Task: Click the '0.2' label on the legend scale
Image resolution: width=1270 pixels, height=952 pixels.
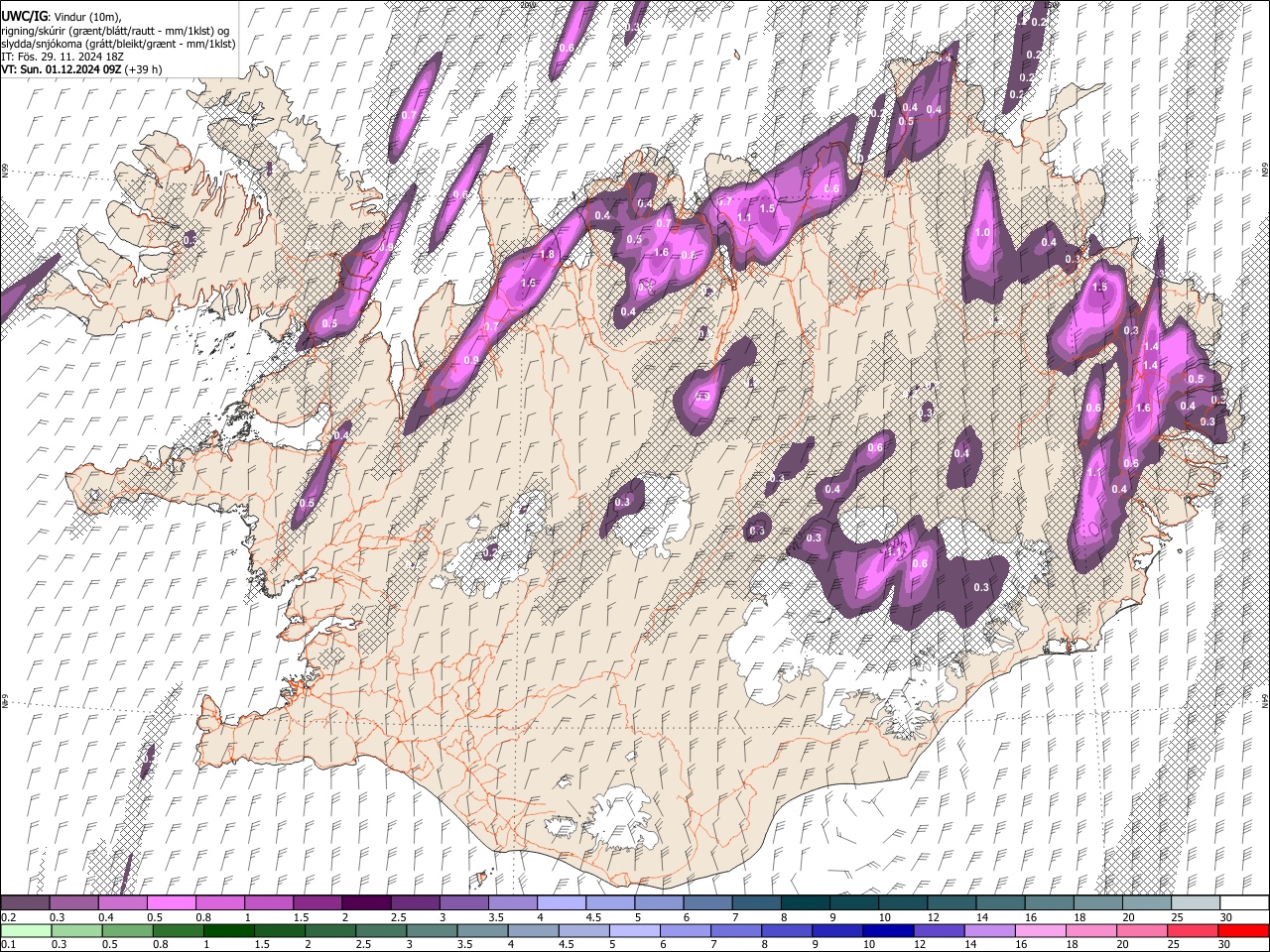Action: [8, 917]
